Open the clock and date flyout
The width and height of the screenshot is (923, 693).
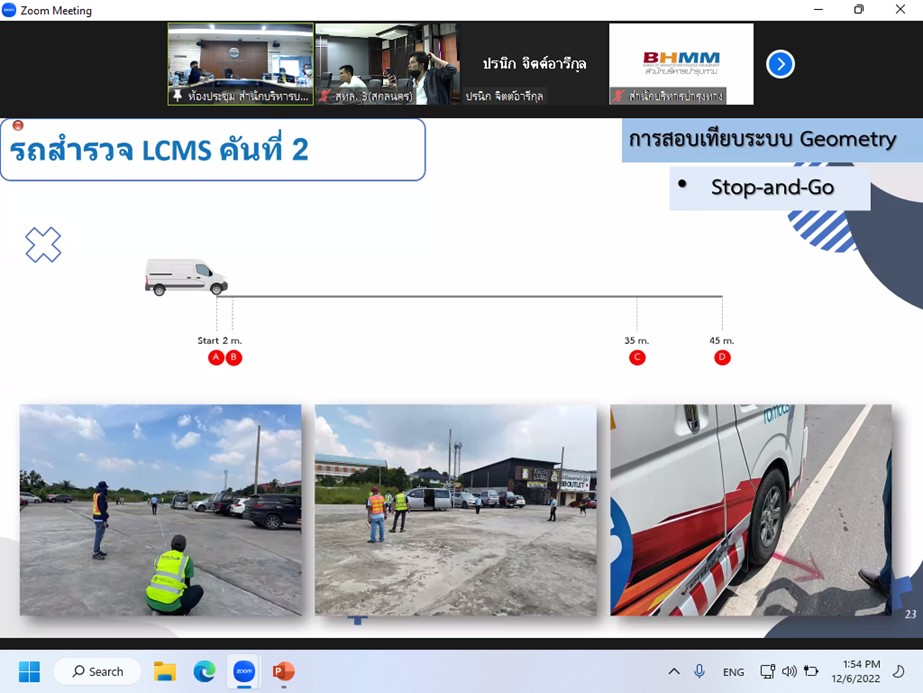861,671
